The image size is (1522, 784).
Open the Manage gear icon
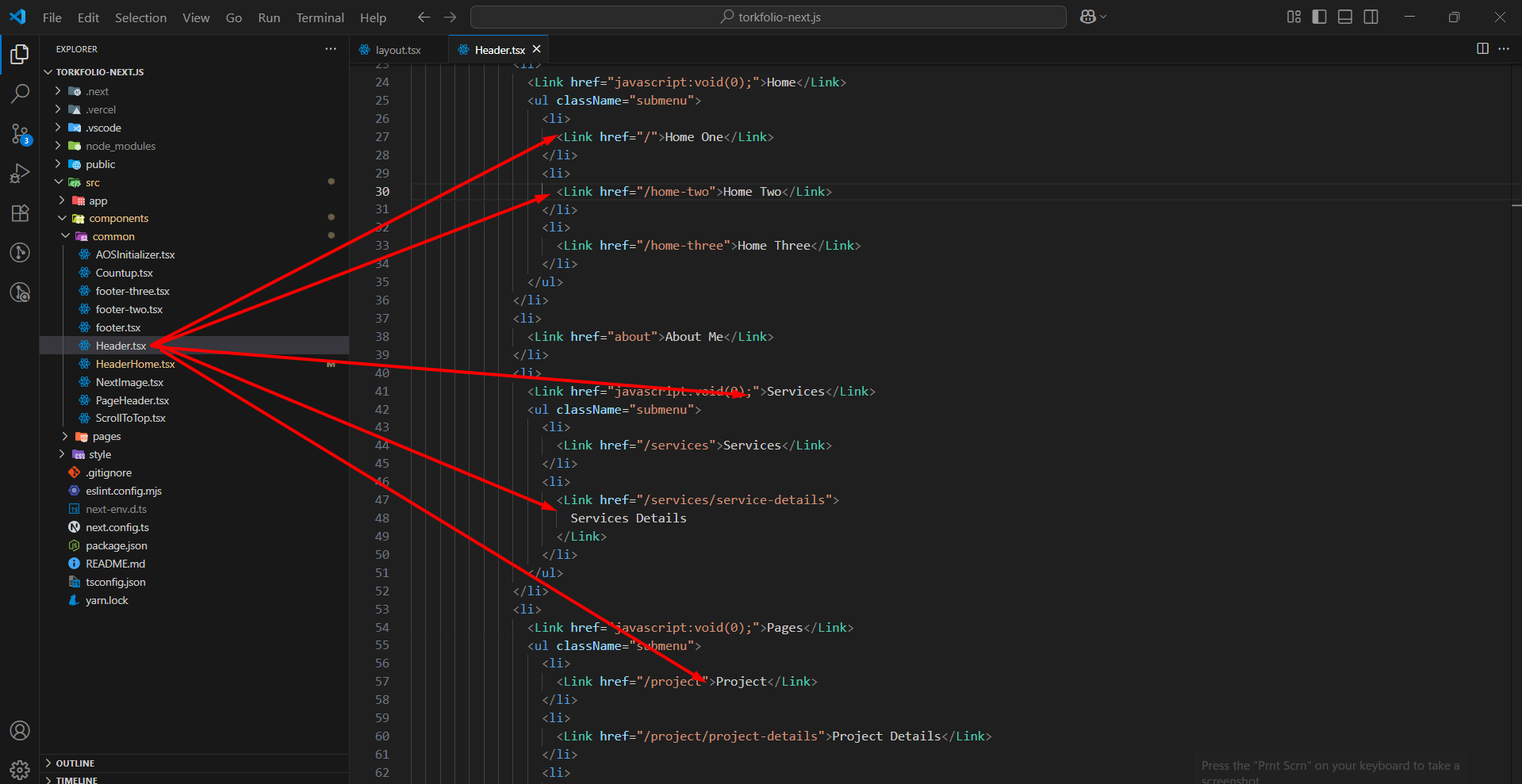coord(20,769)
